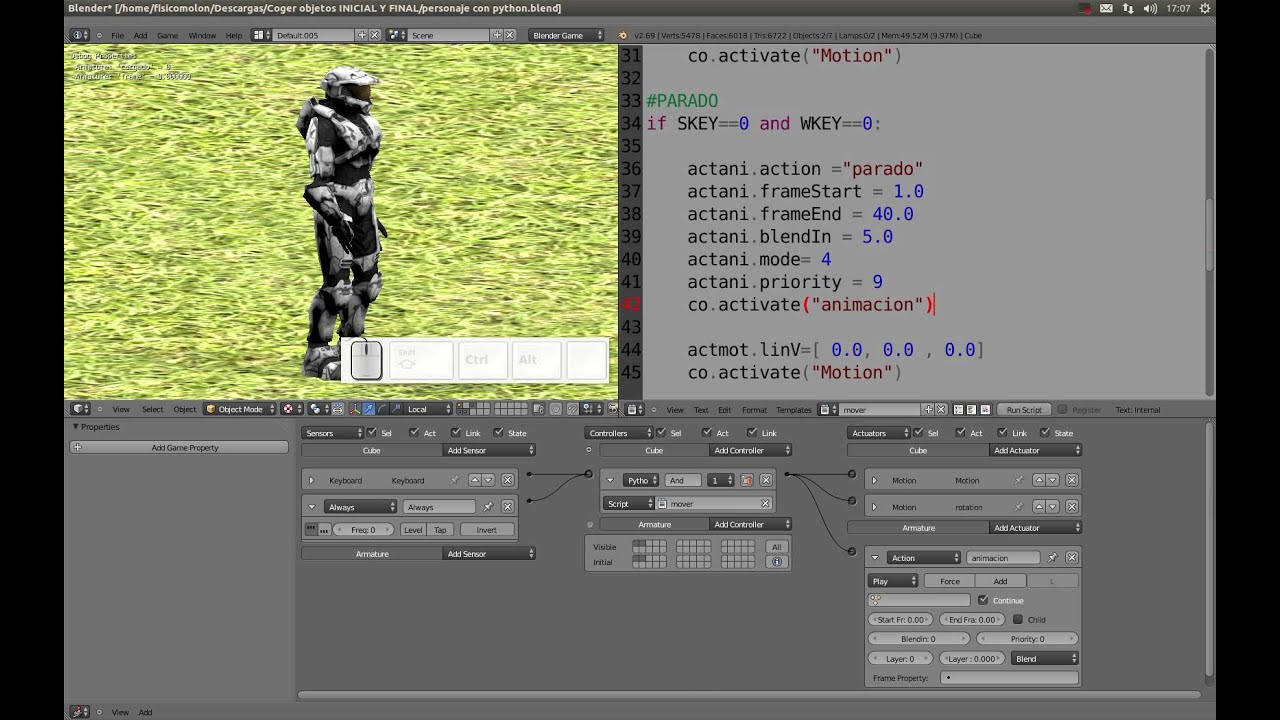Viewport: 1280px width, 720px height.
Task: Click Blendin value slider field
Action: (x=919, y=638)
